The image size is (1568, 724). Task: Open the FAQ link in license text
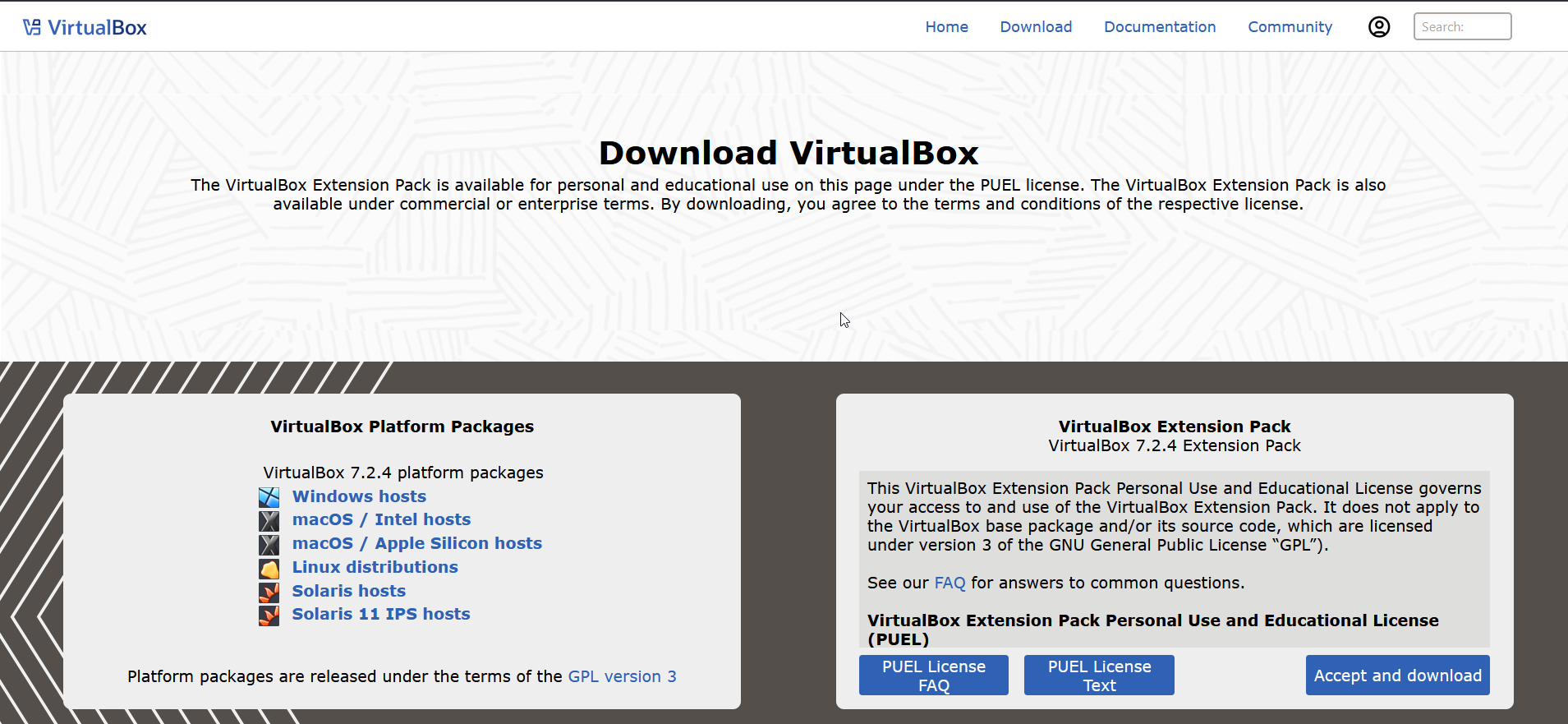(x=950, y=583)
